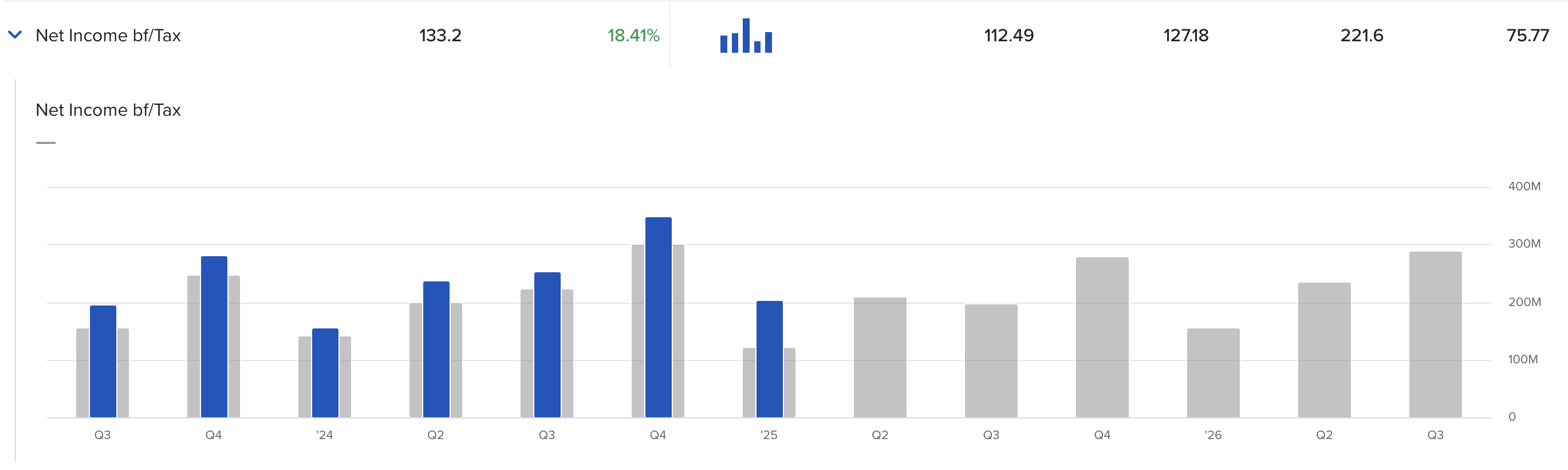Click the rightmost gray Q3 bar
1568x470 pixels.
[x=1435, y=334]
